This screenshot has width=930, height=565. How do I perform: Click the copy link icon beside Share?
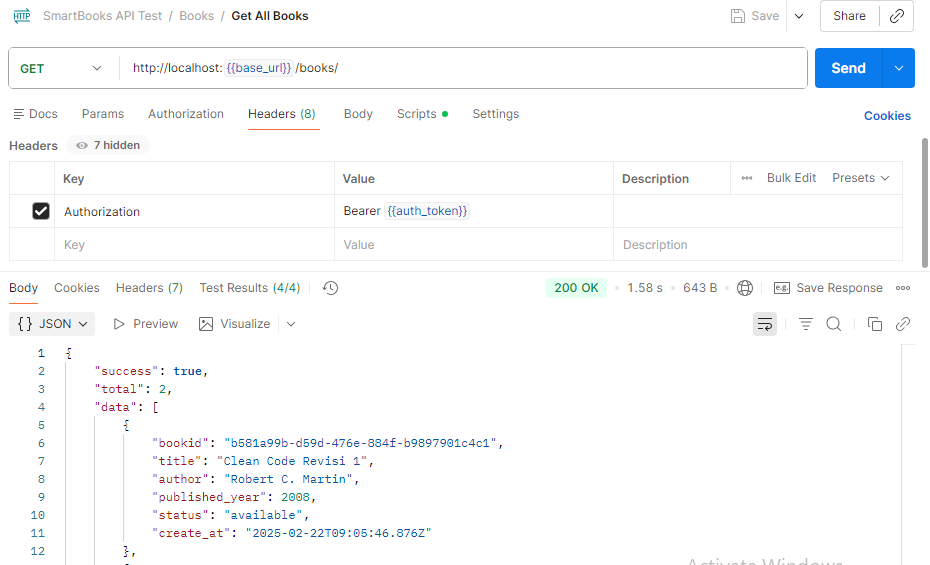pos(897,16)
